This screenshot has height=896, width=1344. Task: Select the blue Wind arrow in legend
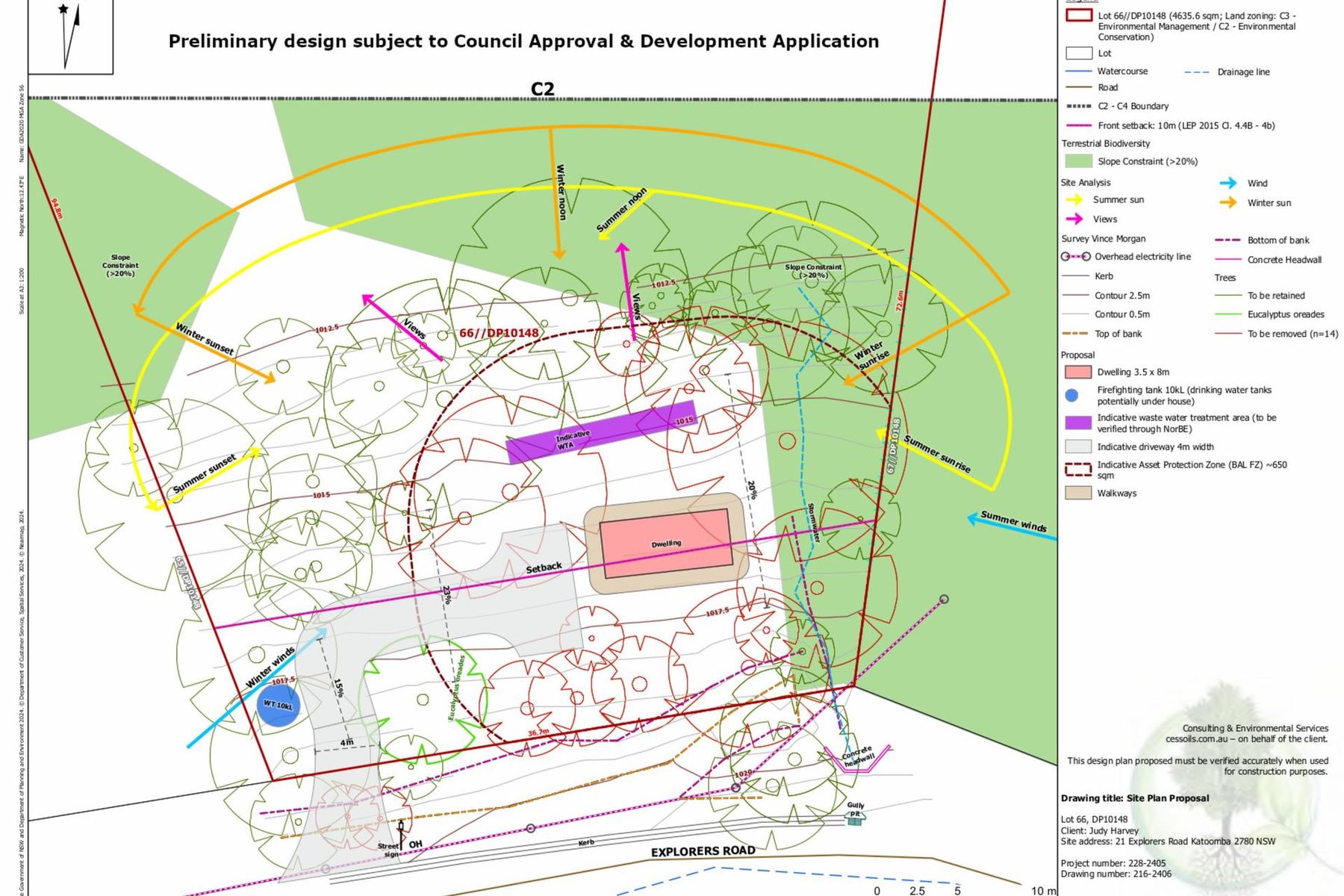click(x=1228, y=183)
